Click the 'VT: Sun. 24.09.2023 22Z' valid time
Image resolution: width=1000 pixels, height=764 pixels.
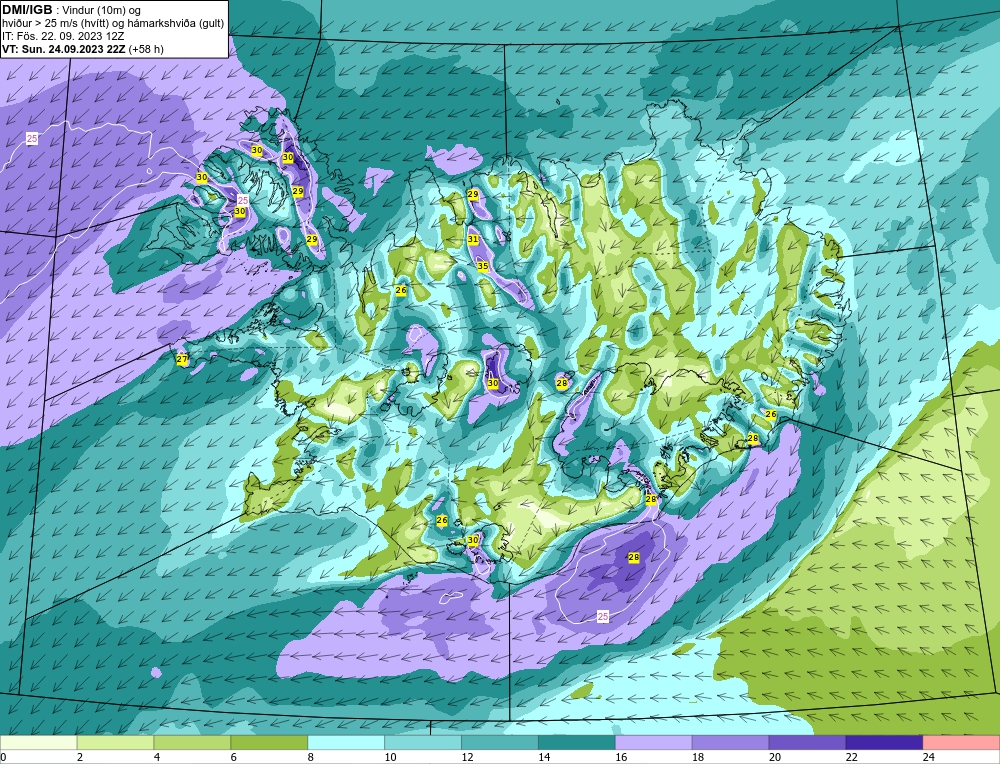tap(64, 49)
